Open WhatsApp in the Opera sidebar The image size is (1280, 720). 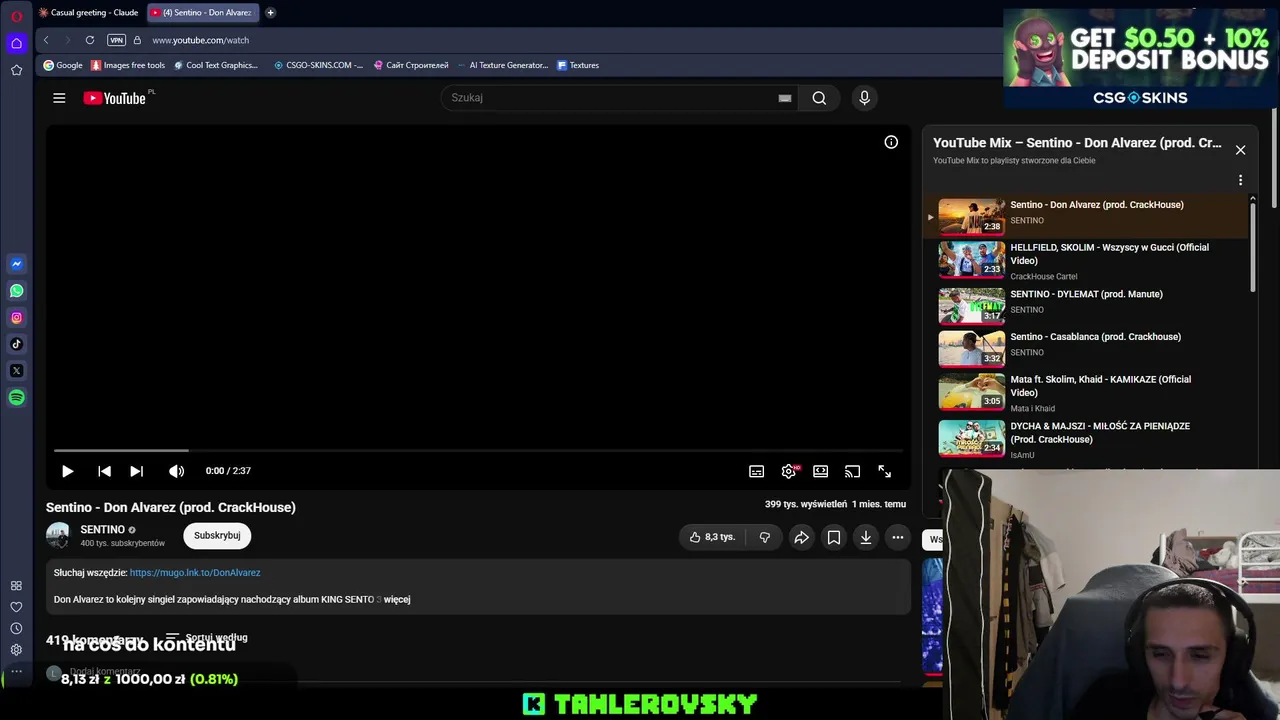(x=16, y=291)
